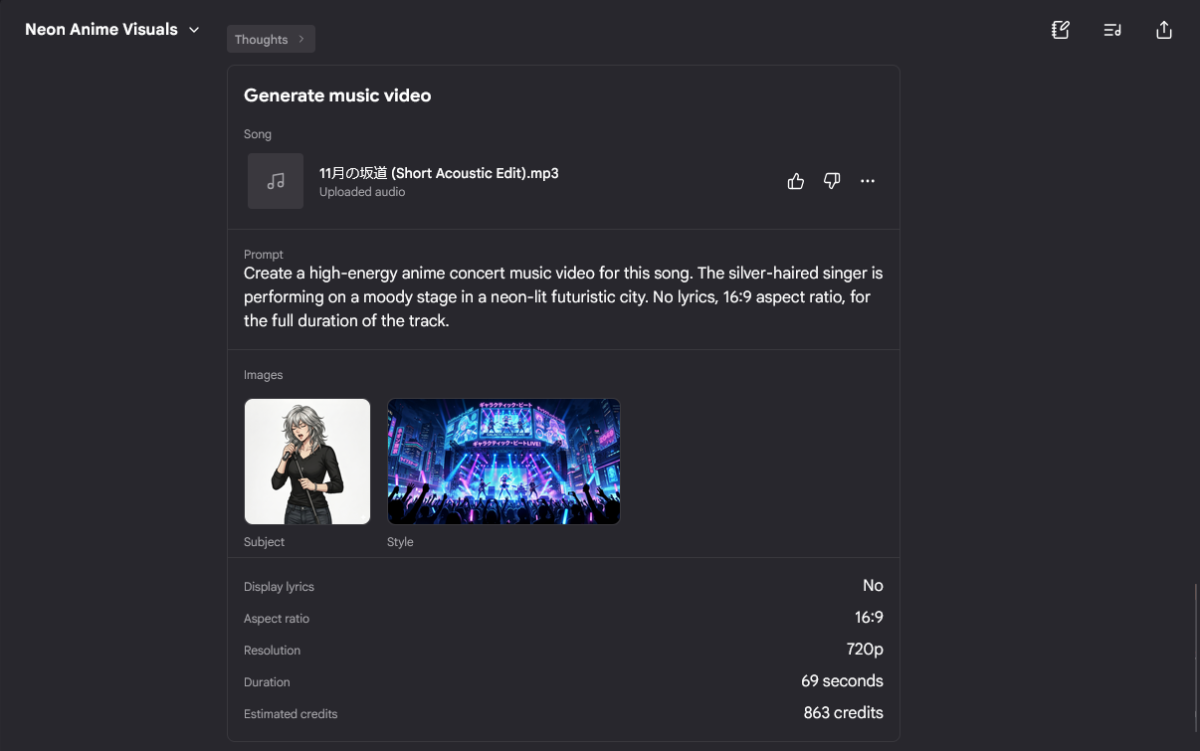Open the silver-haired singer Subject image
The width and height of the screenshot is (1200, 751).
pos(308,462)
